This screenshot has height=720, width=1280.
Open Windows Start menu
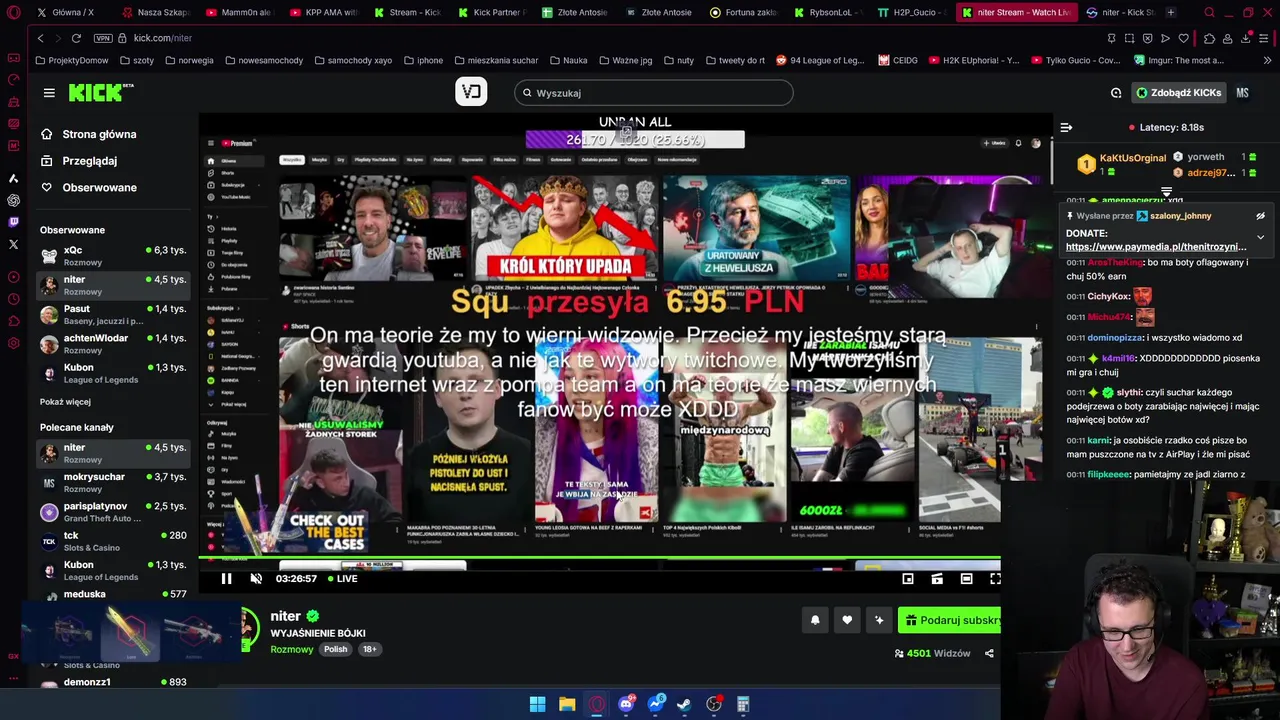point(537,704)
